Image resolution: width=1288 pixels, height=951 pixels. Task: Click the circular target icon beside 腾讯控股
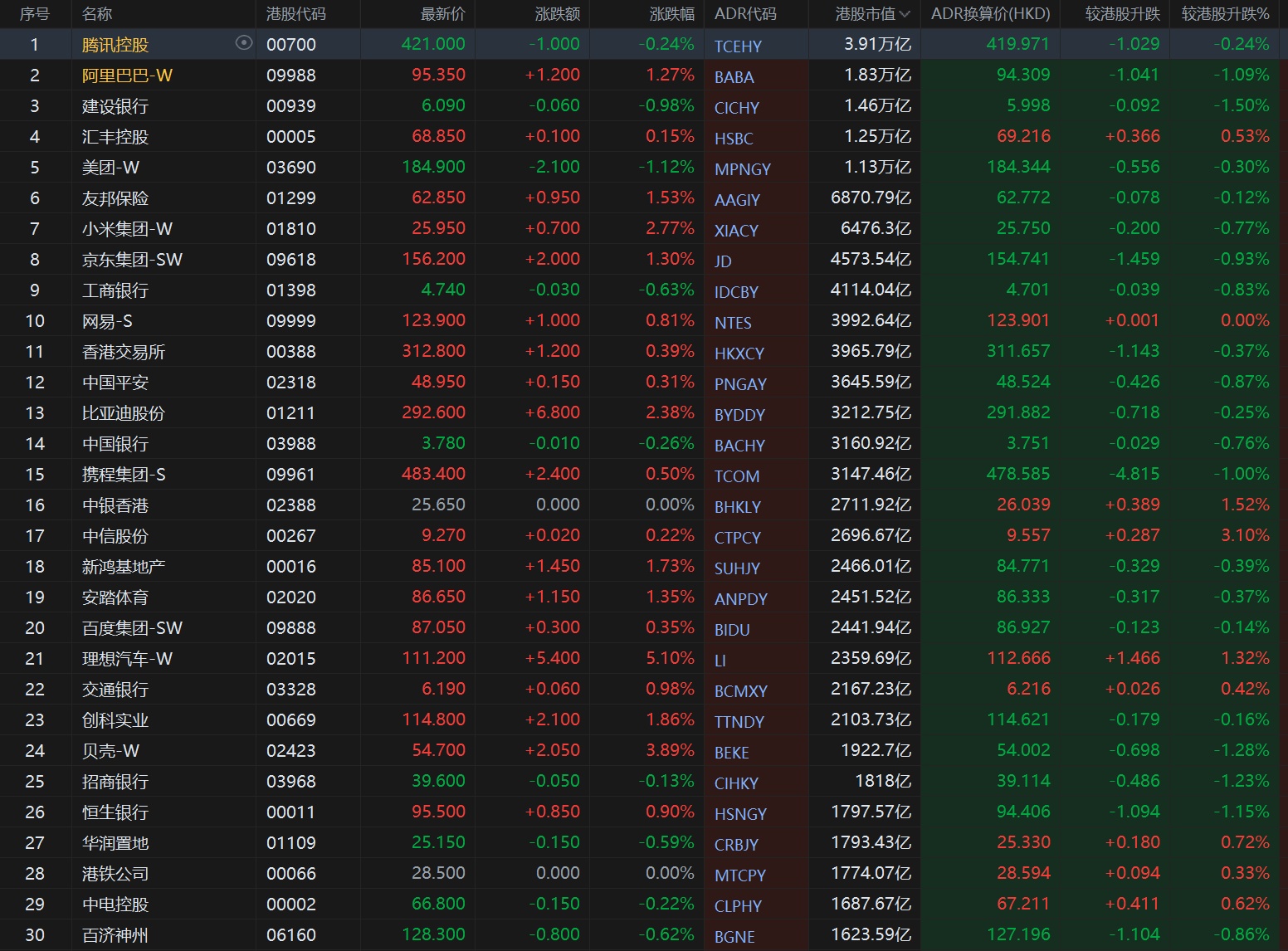point(243,43)
